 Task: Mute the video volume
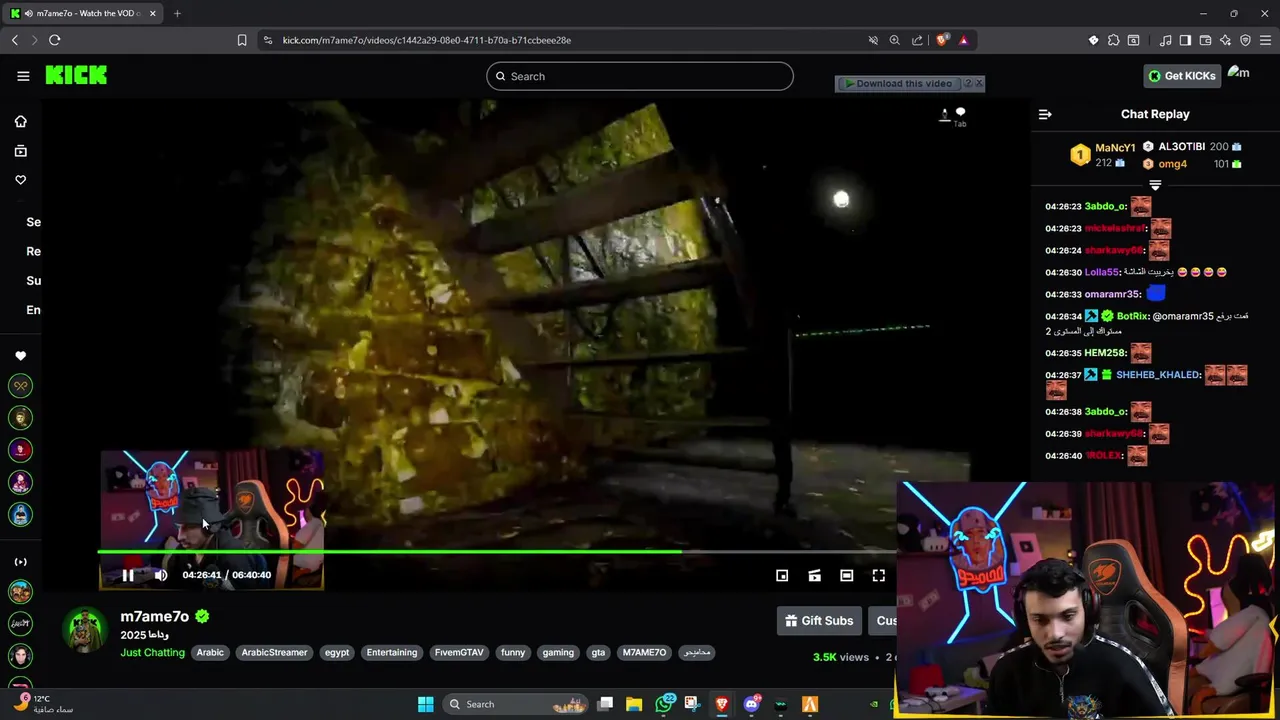(161, 575)
